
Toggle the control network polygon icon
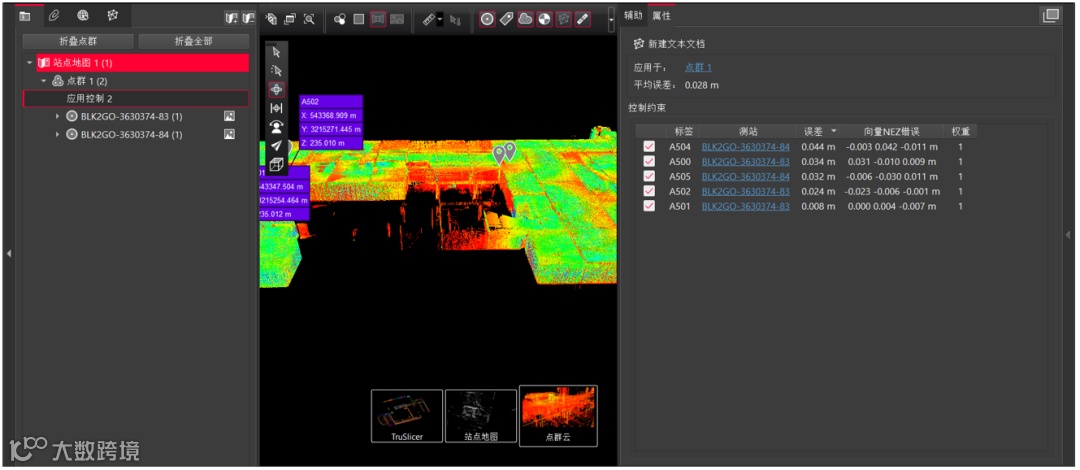coord(564,19)
